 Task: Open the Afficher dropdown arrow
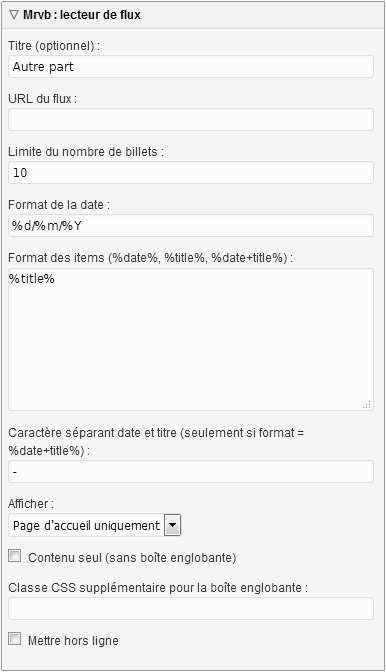click(x=172, y=525)
